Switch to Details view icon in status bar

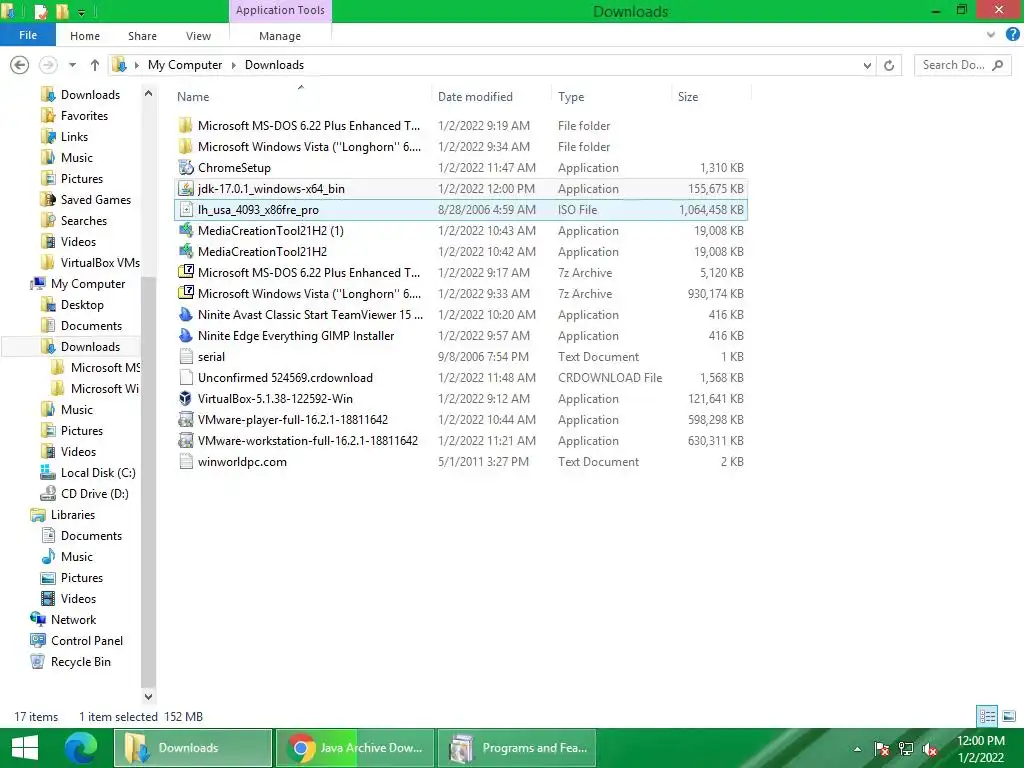coord(987,716)
